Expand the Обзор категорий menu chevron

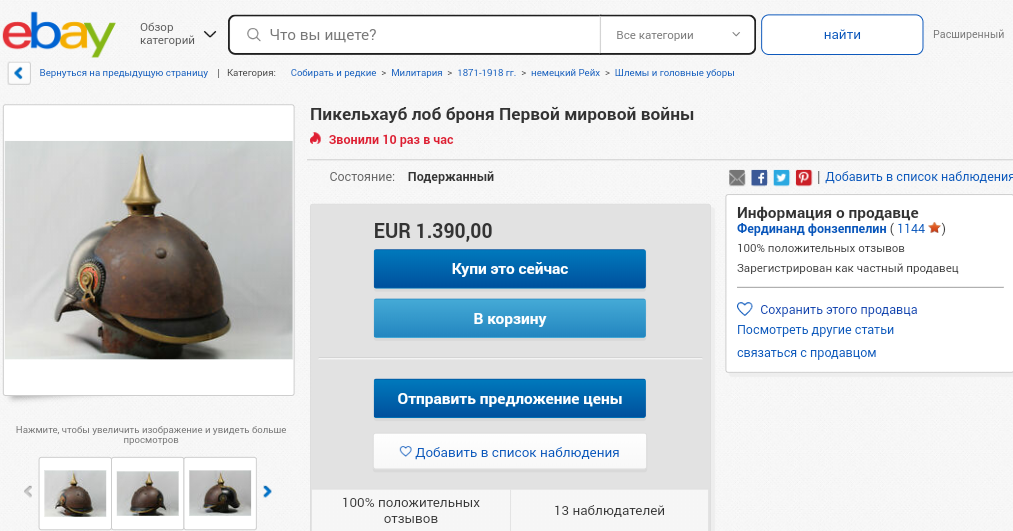tap(210, 34)
